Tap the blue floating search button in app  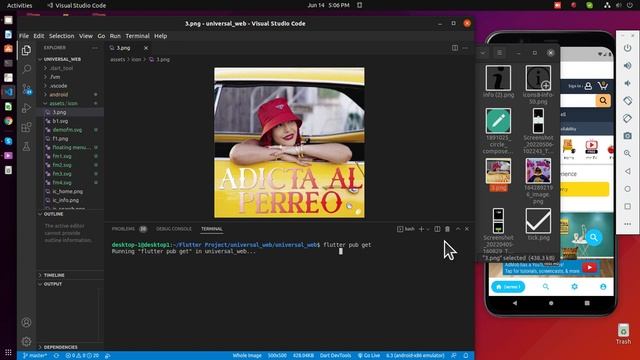[593, 237]
